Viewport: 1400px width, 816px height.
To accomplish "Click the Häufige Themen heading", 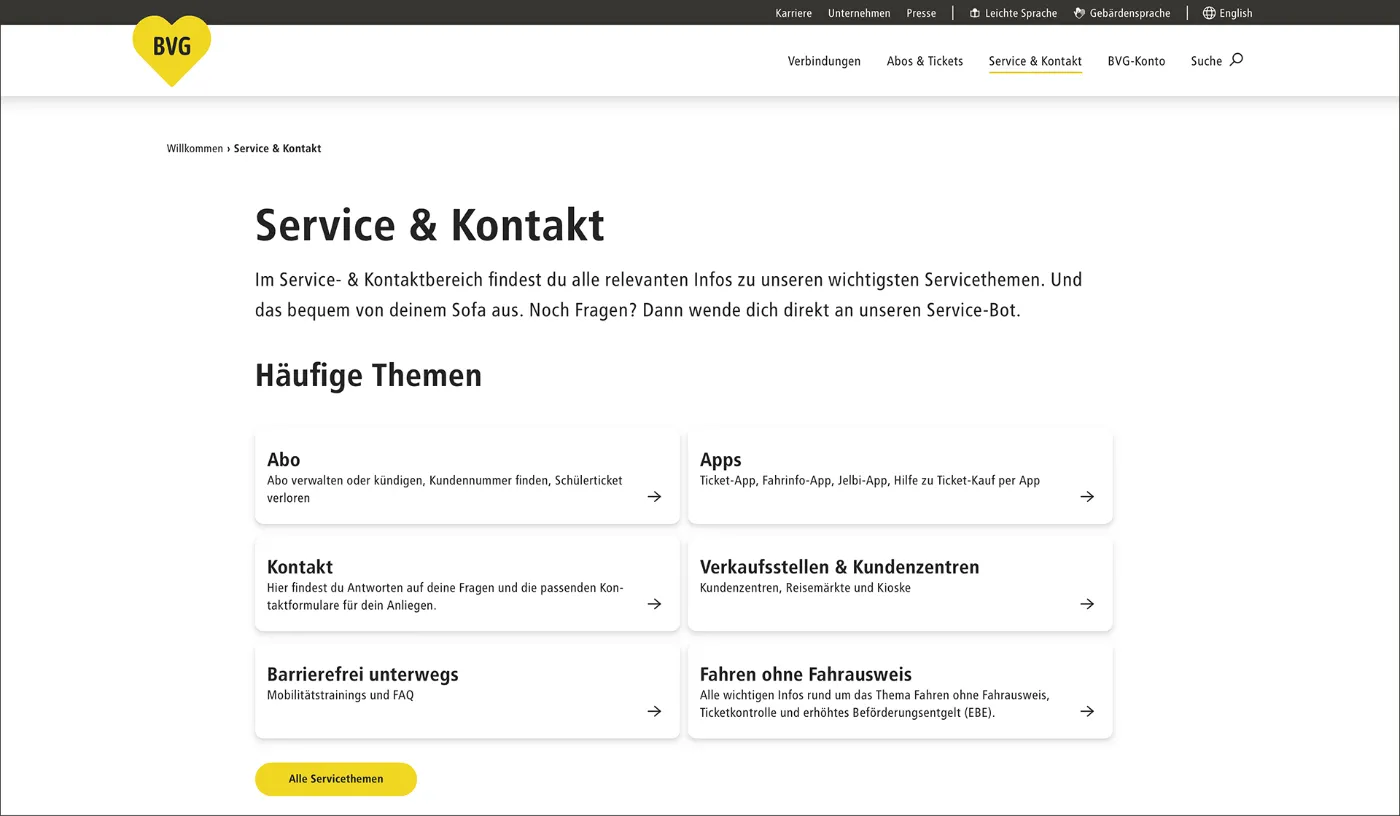I will (369, 376).
